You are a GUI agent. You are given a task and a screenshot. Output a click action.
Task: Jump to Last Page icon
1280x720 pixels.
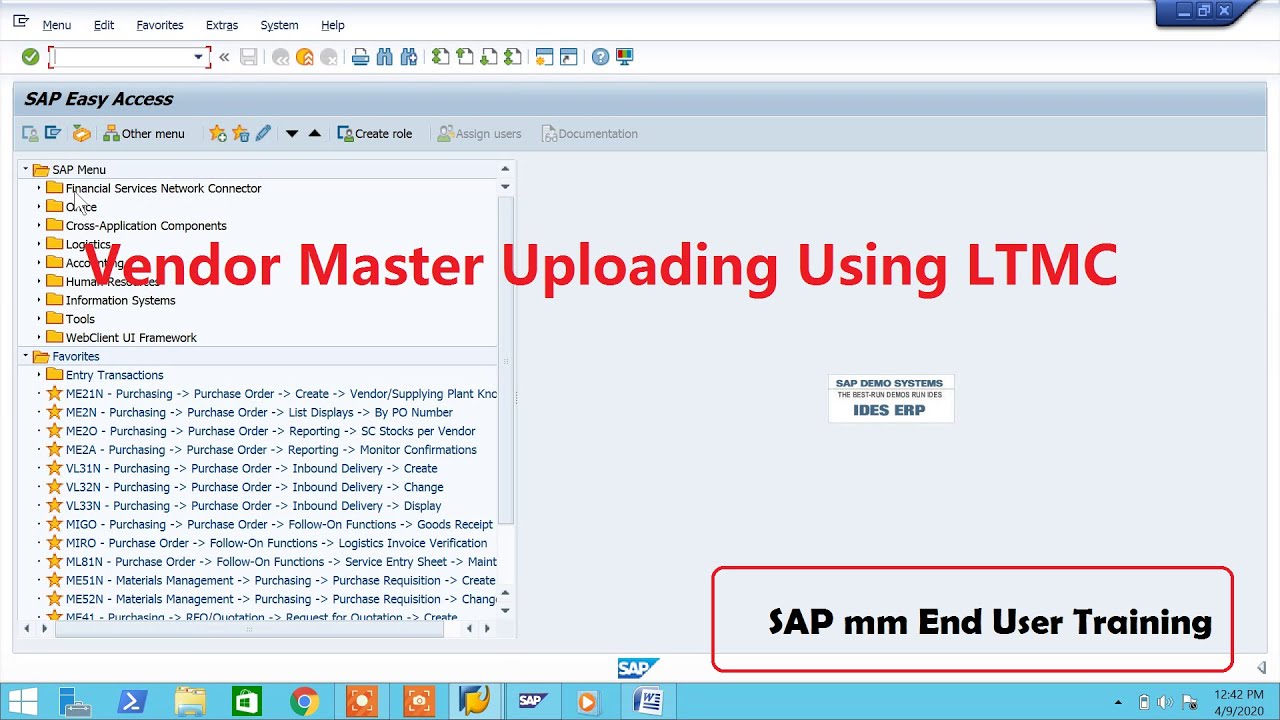tap(513, 57)
